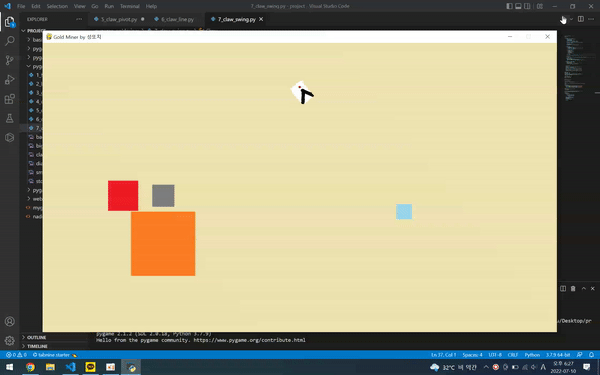Open the editor More Actions ellipsis
Screen dimensions: 600x375
pos(591,19)
